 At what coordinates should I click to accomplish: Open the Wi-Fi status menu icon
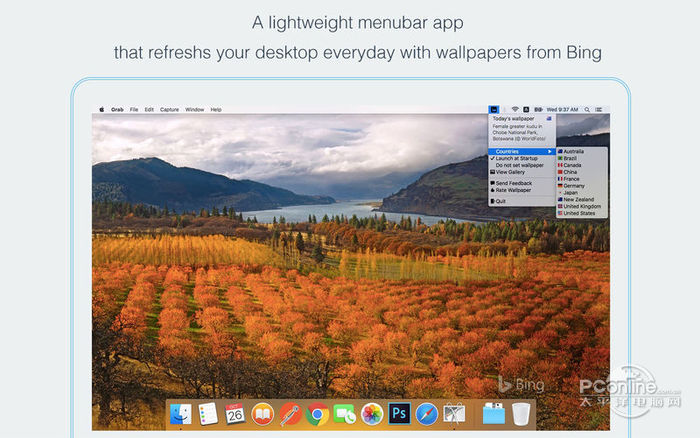coord(515,109)
